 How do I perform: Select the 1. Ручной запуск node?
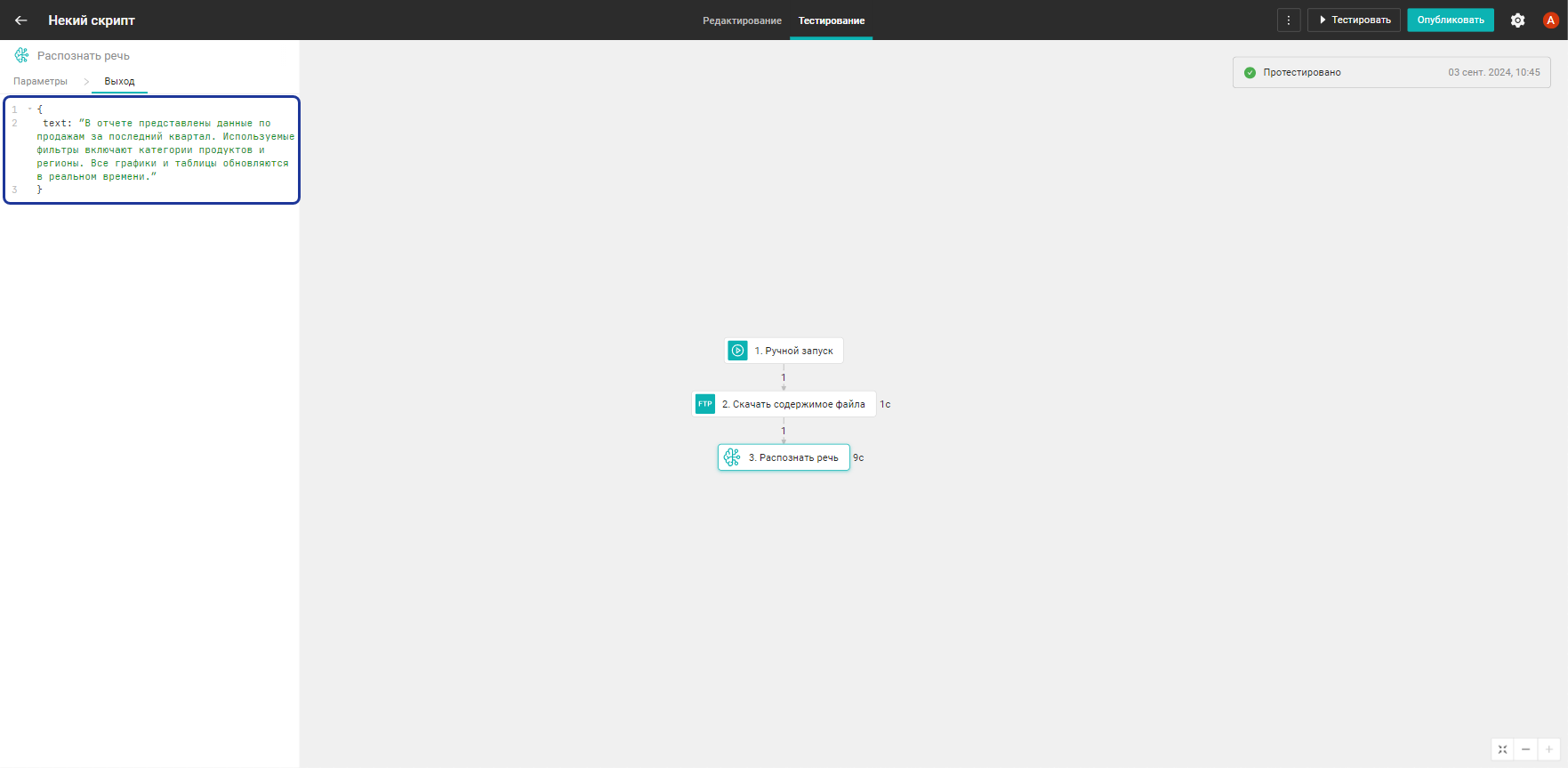(784, 351)
